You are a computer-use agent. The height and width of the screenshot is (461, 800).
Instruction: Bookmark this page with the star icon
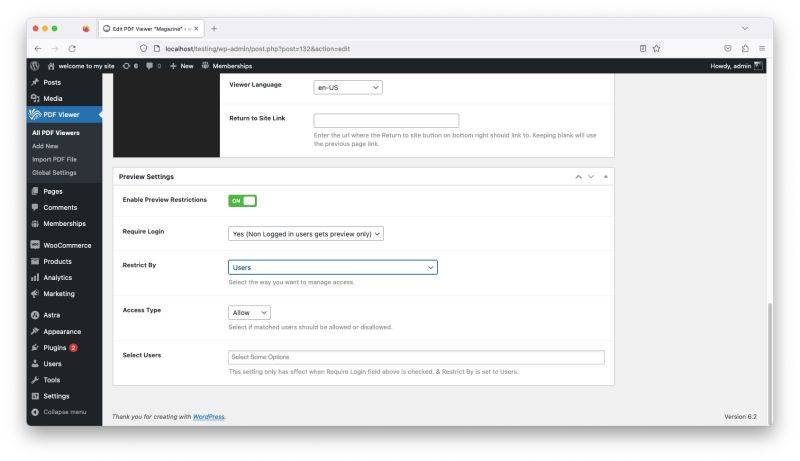click(656, 48)
